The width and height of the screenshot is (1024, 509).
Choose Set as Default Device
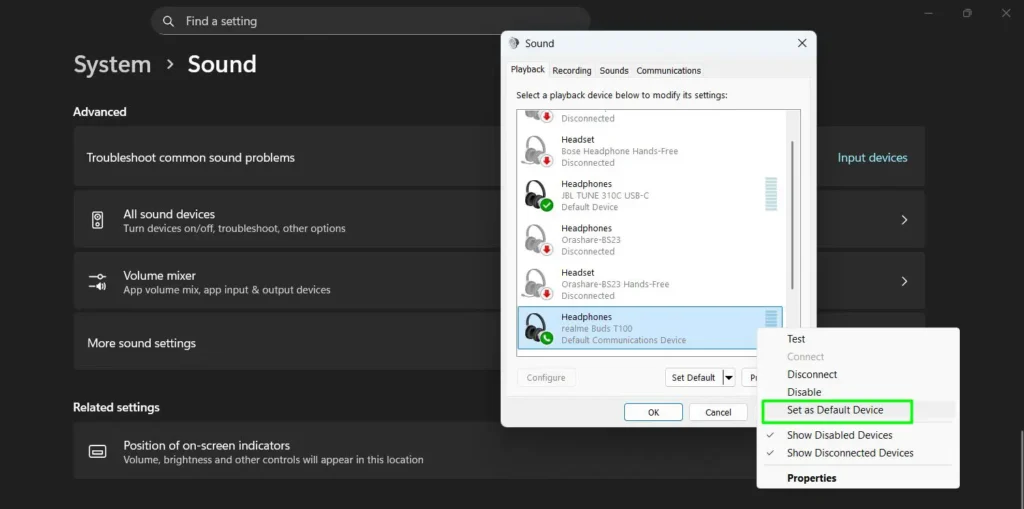click(x=837, y=410)
